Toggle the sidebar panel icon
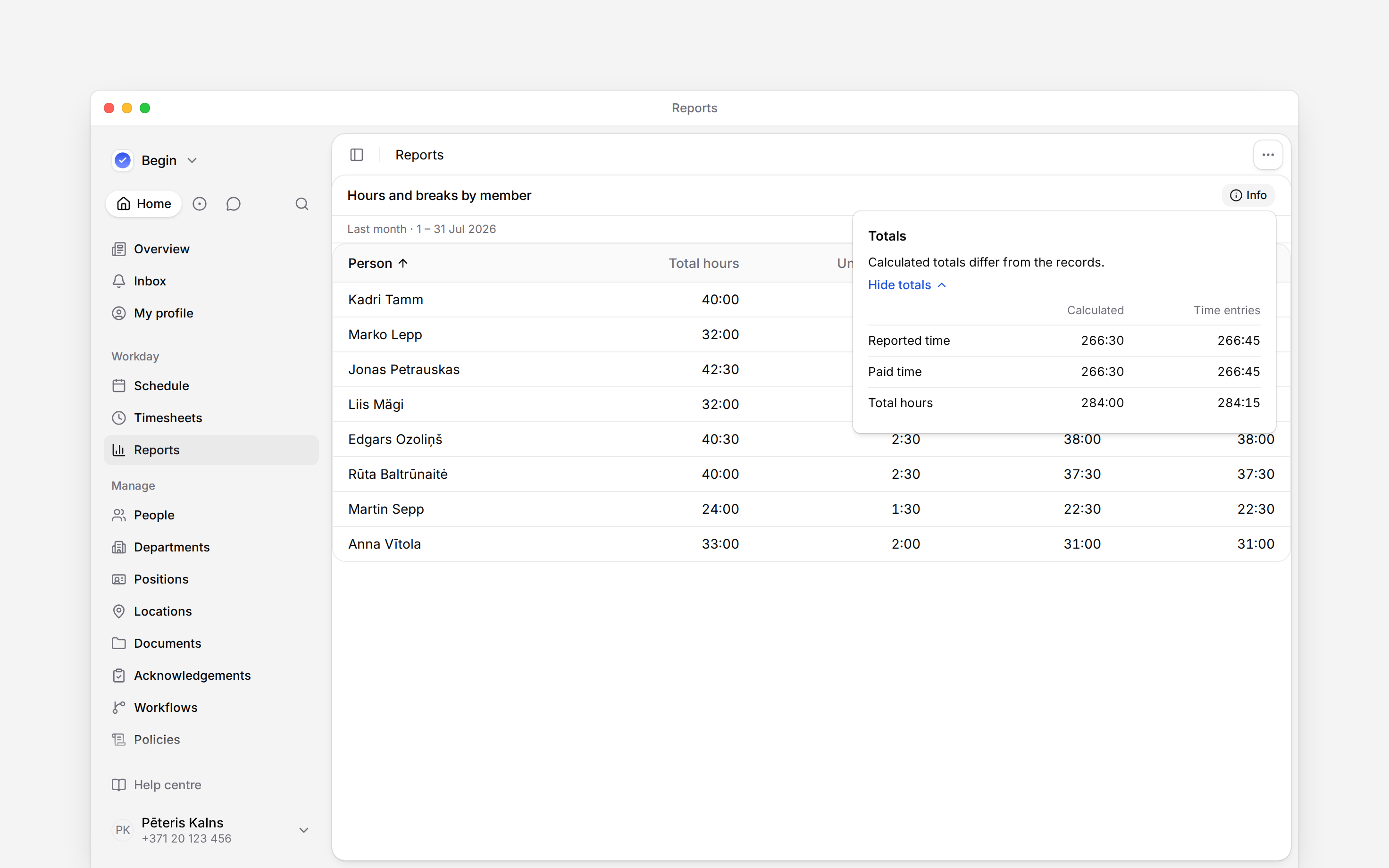This screenshot has height=868, width=1389. click(x=356, y=155)
